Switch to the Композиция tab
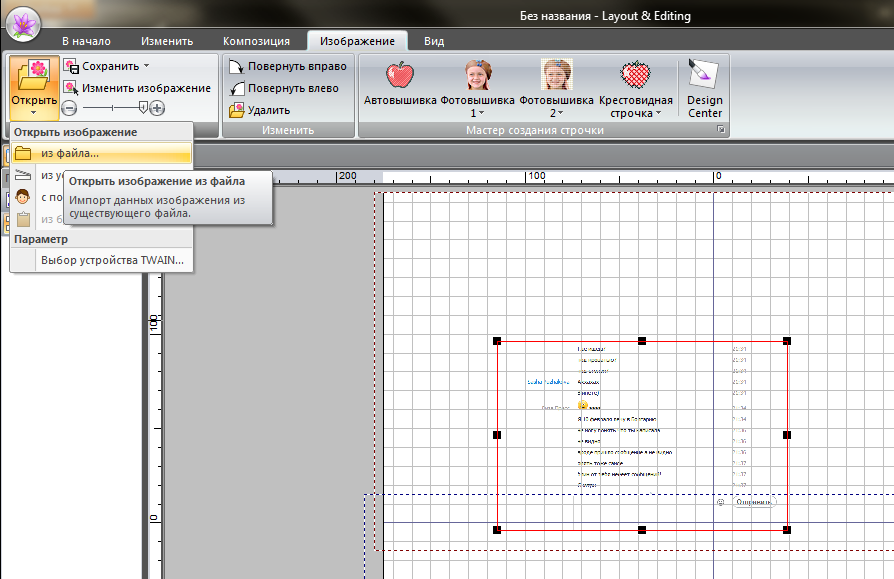Image resolution: width=894 pixels, height=579 pixels. click(256, 41)
